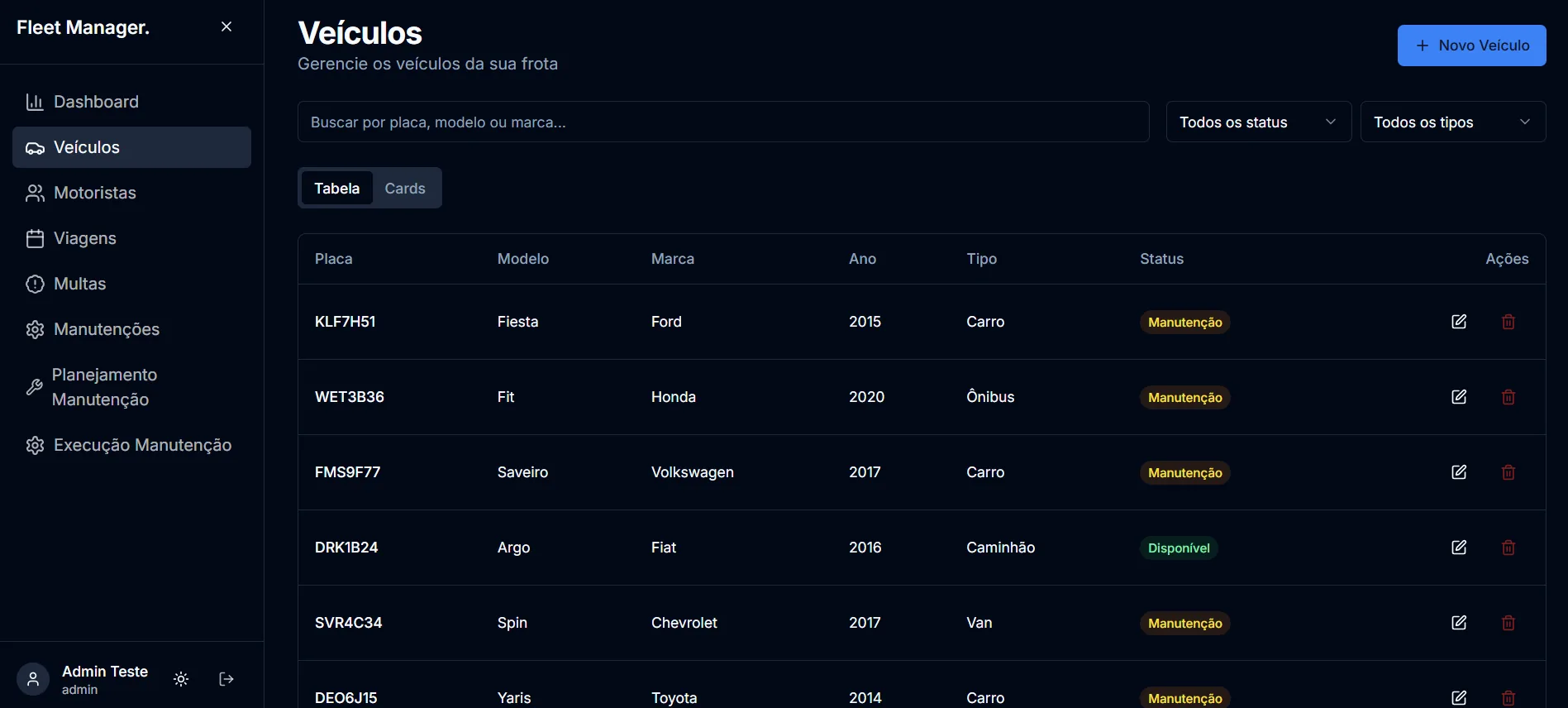This screenshot has width=1568, height=708.
Task: Click the Toyota brand cell
Action: pyautogui.click(x=674, y=697)
